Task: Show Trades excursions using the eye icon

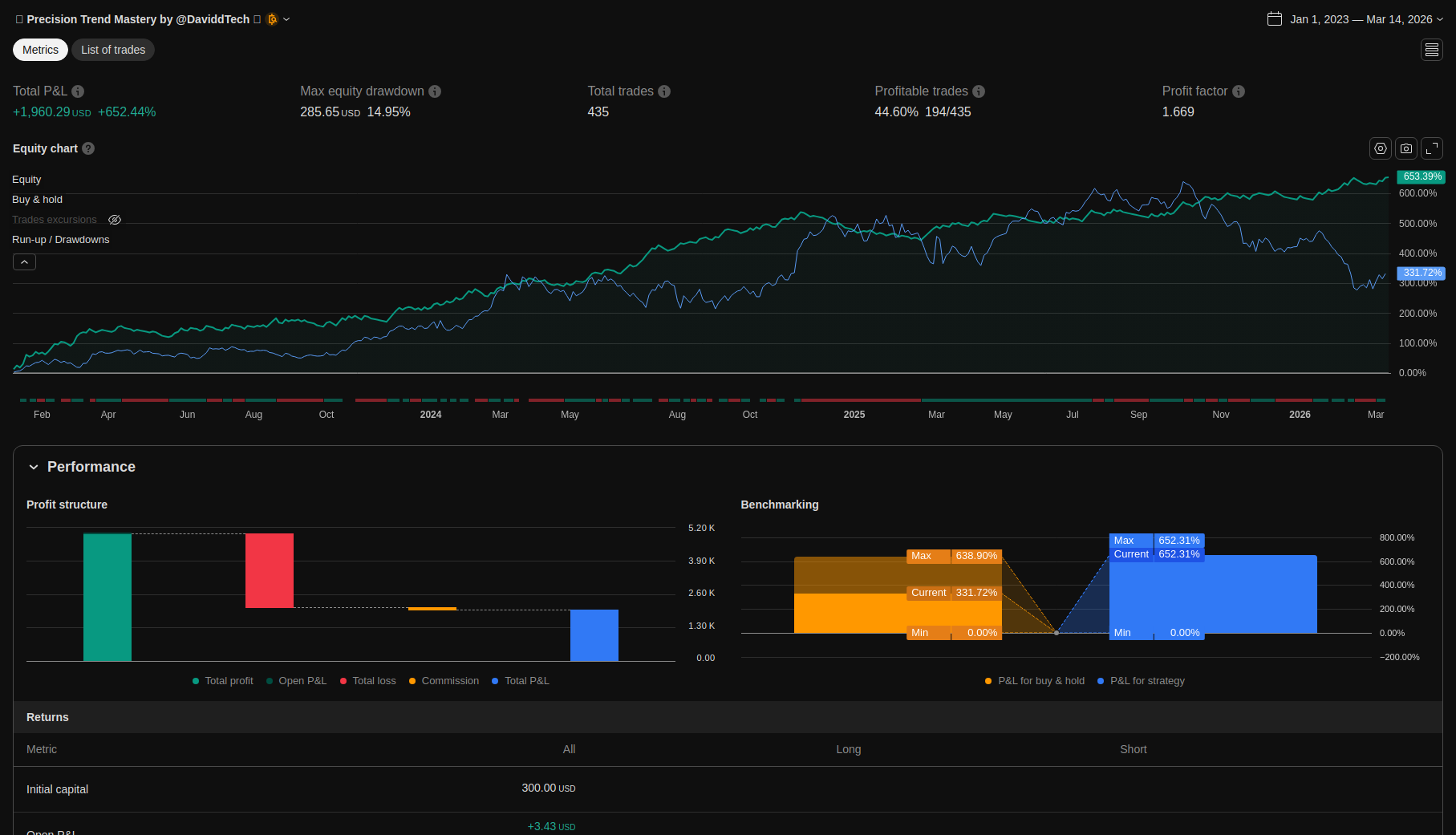Action: [x=115, y=220]
